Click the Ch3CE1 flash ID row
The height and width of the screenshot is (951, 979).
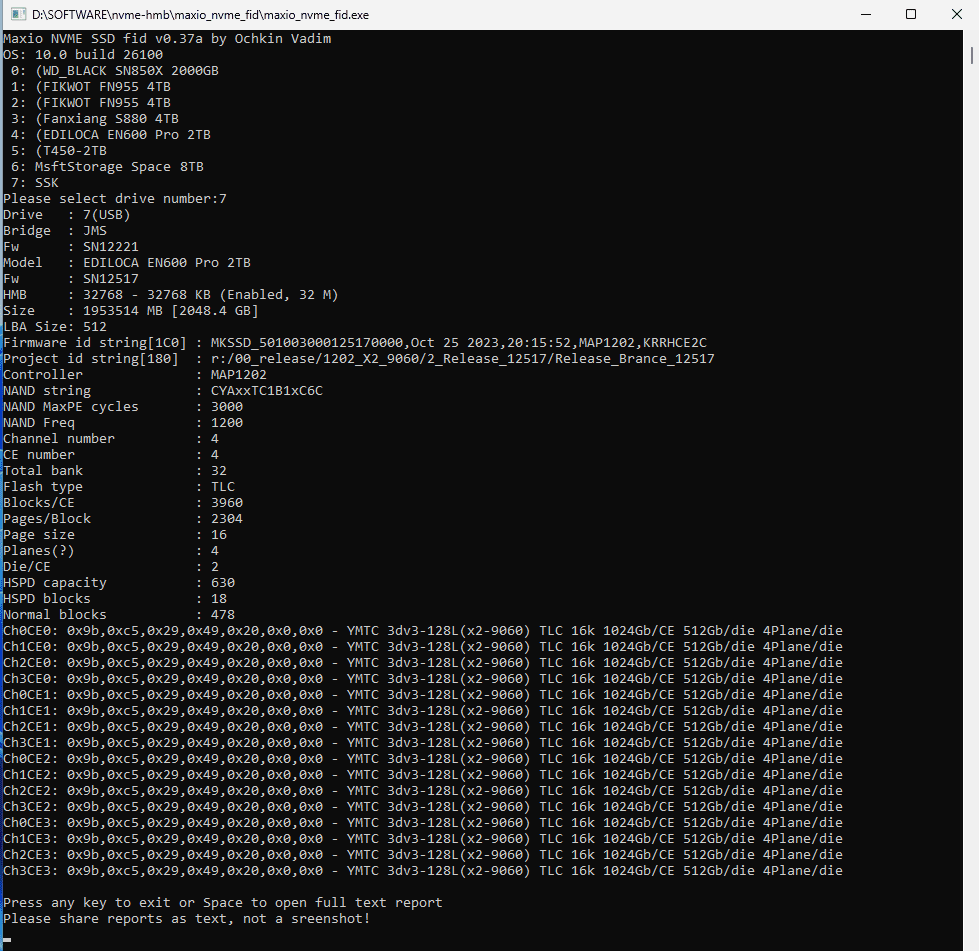tap(423, 742)
